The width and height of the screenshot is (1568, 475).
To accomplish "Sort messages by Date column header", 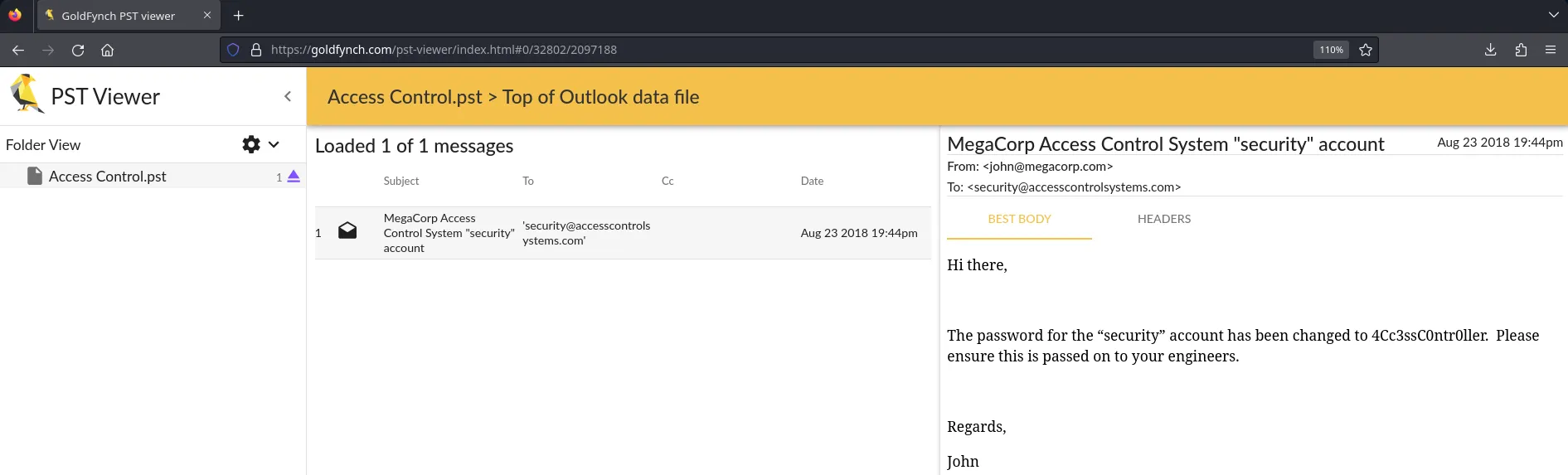I will tap(812, 181).
